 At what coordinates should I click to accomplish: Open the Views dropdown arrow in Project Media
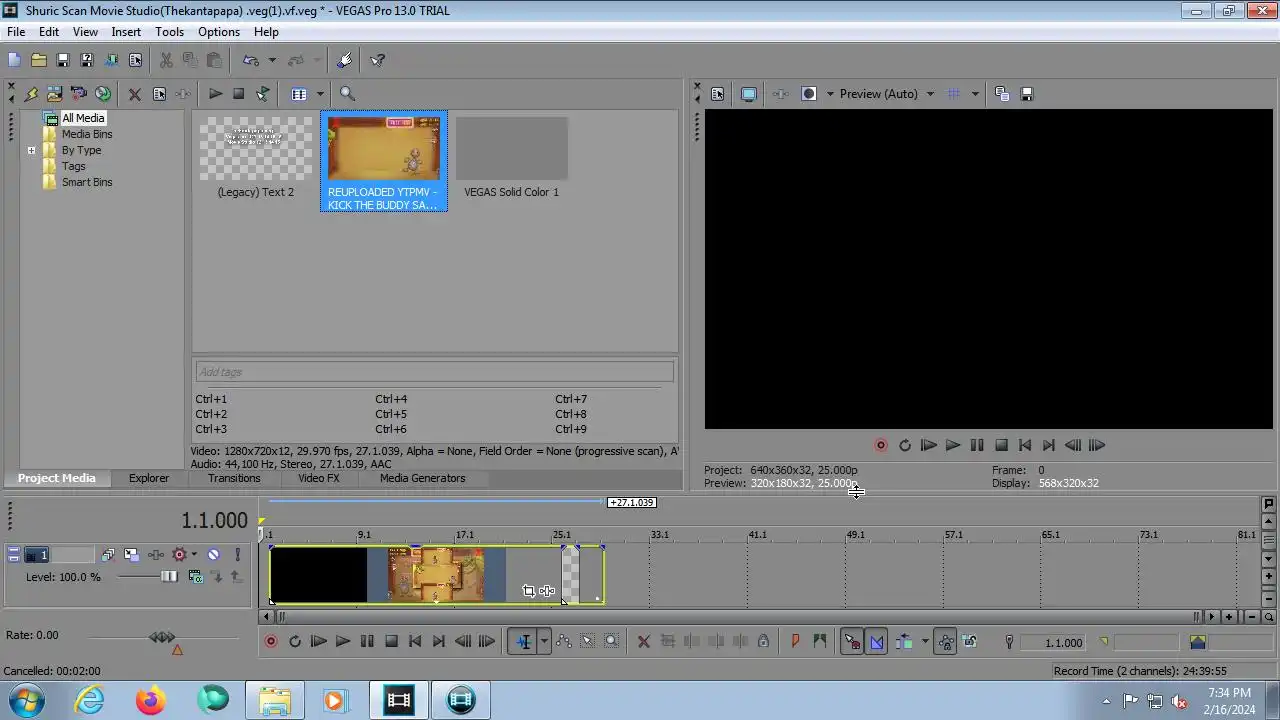point(320,94)
